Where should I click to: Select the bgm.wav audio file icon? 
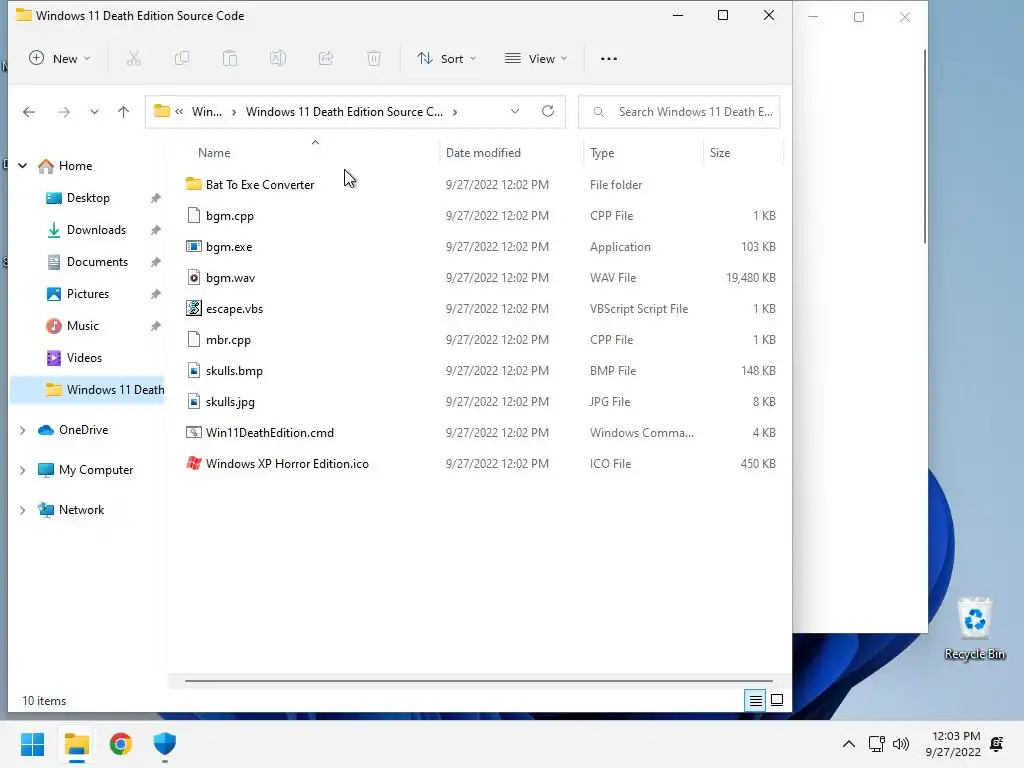click(x=194, y=278)
